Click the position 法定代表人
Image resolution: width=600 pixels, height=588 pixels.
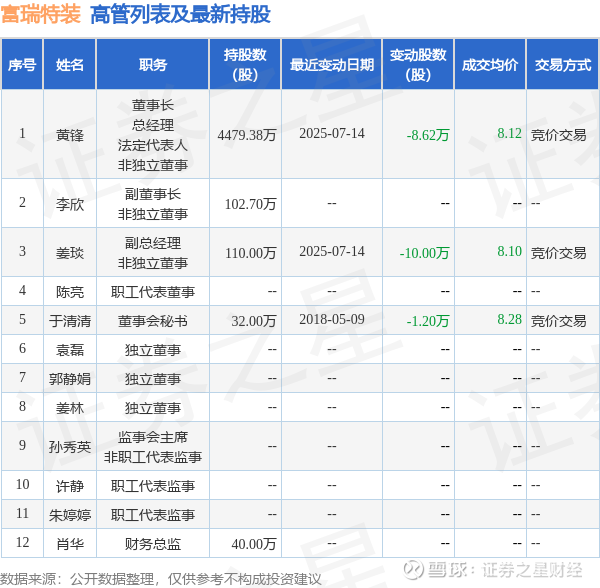pos(153,145)
